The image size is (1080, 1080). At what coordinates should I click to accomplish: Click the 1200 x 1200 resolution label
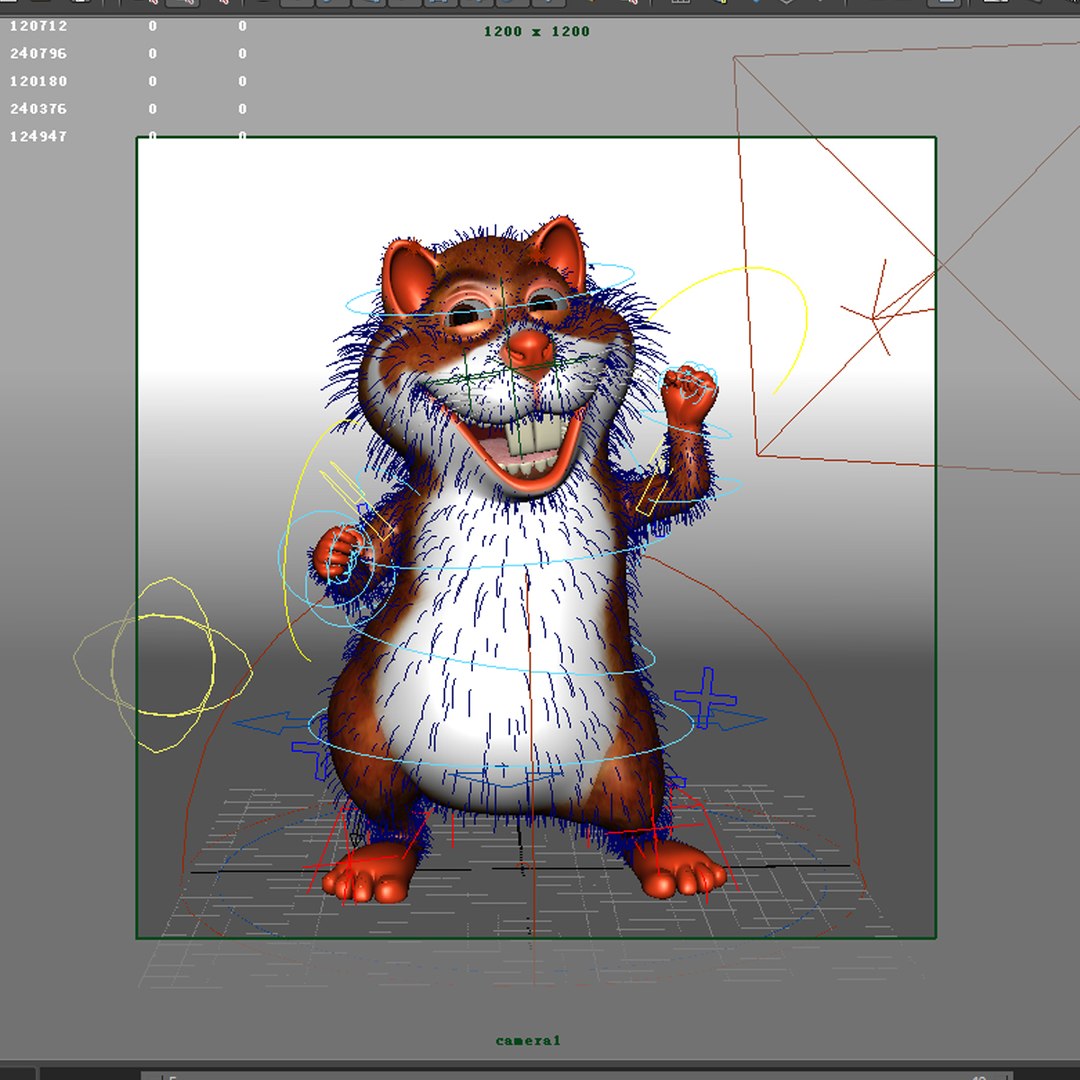point(537,32)
